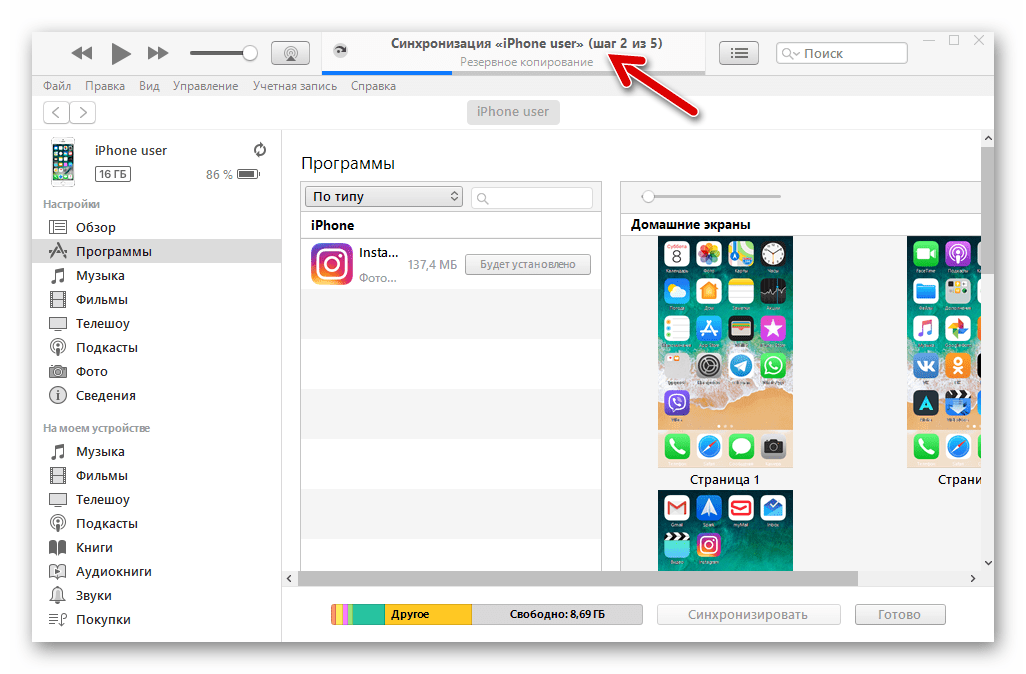Image resolution: width=1026 pixels, height=674 pixels.
Task: Select Музыка under Настройки
Action: click(x=156, y=275)
